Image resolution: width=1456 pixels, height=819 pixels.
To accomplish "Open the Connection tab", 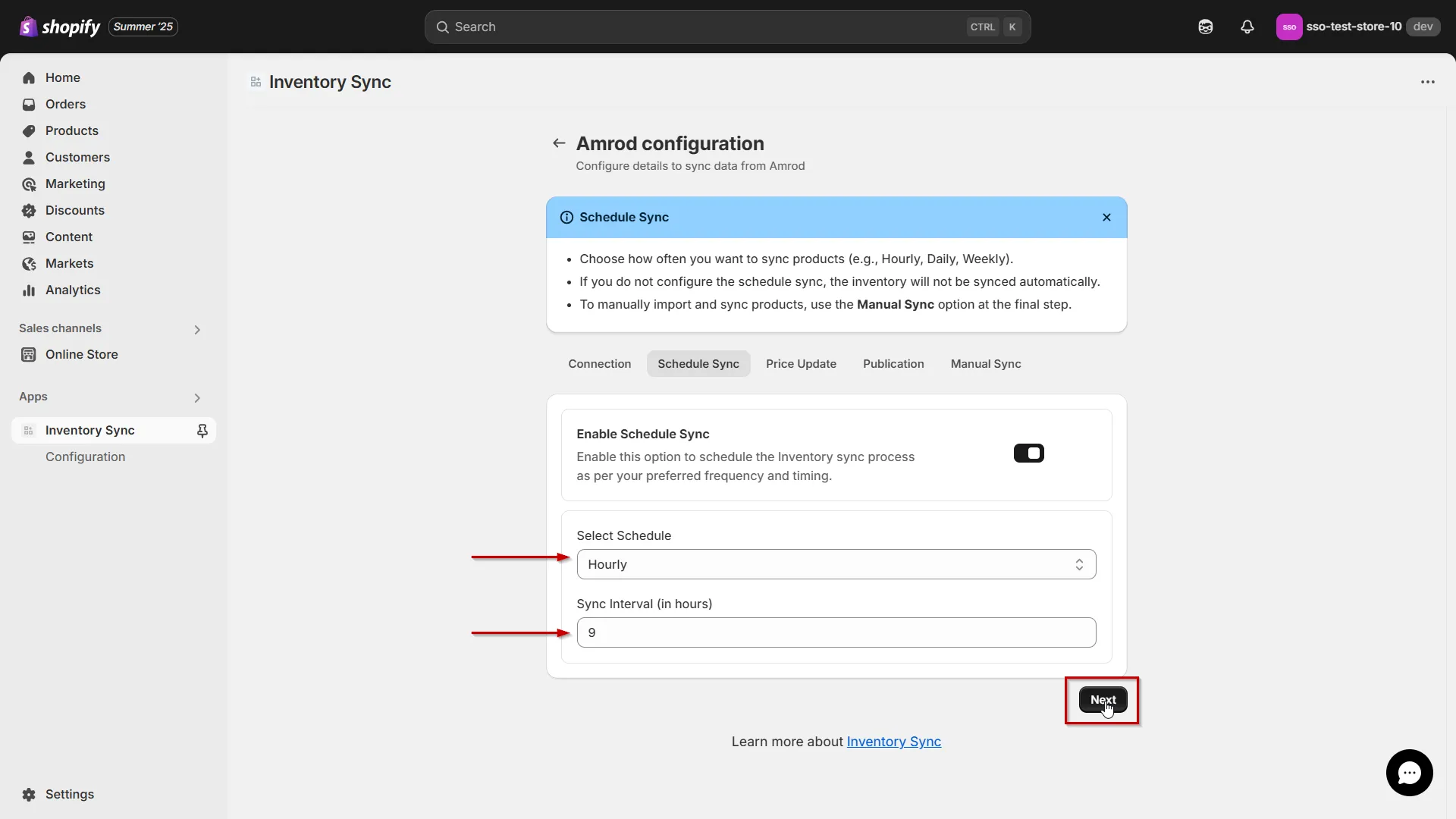I will [599, 364].
